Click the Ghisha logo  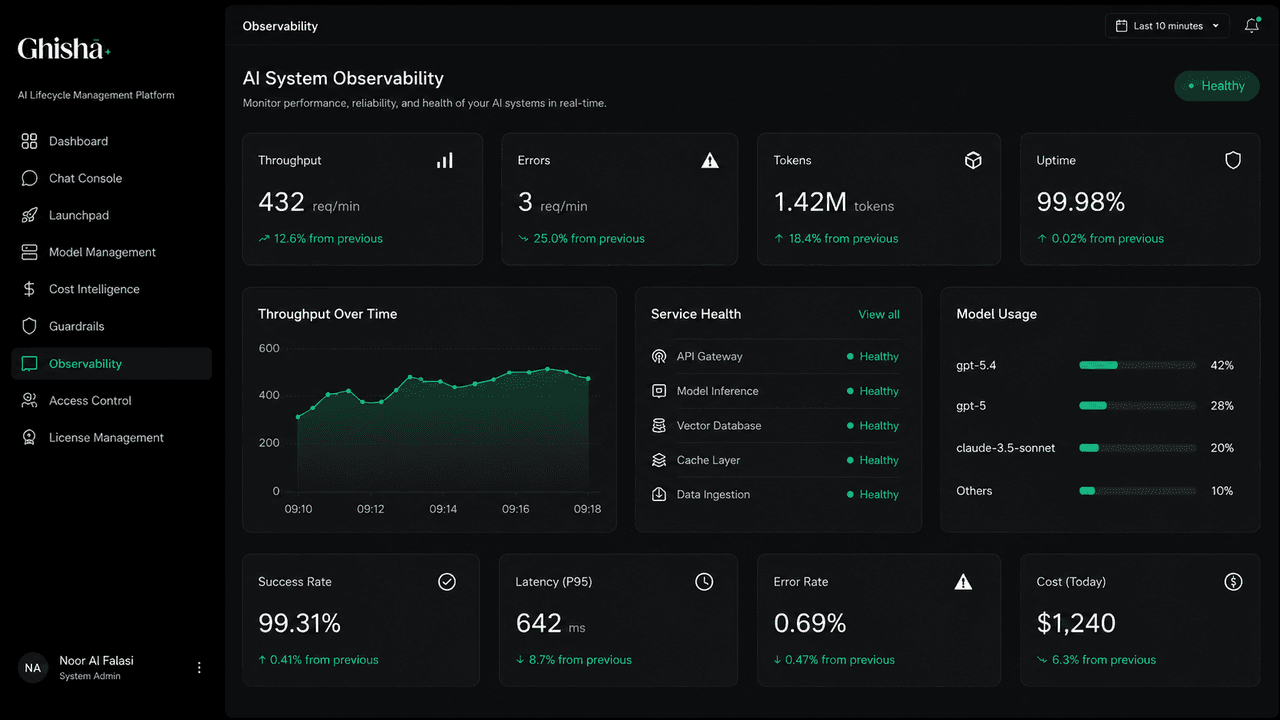click(64, 48)
